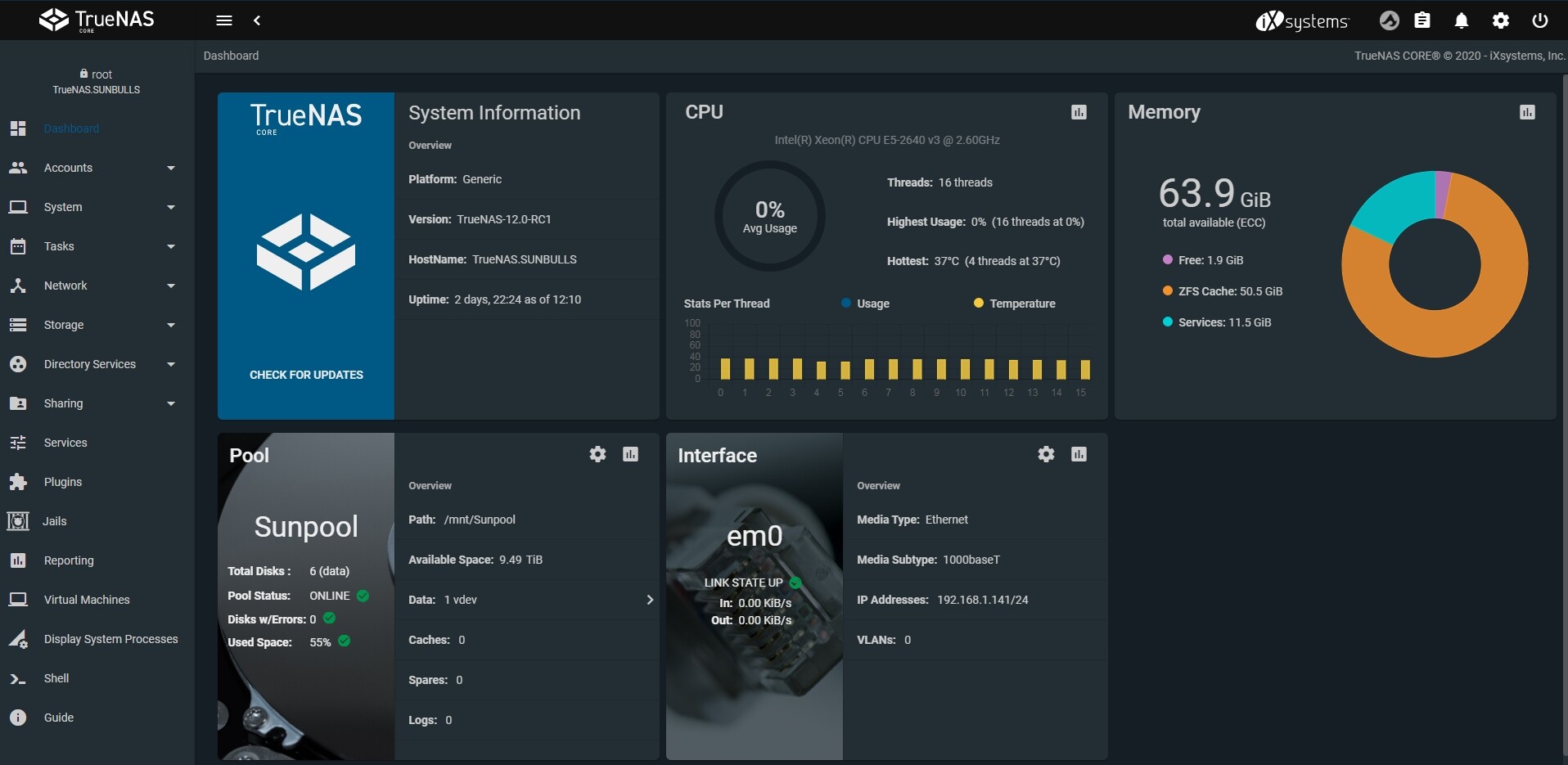Collapse the sidebar with the back chevron

pyautogui.click(x=257, y=20)
